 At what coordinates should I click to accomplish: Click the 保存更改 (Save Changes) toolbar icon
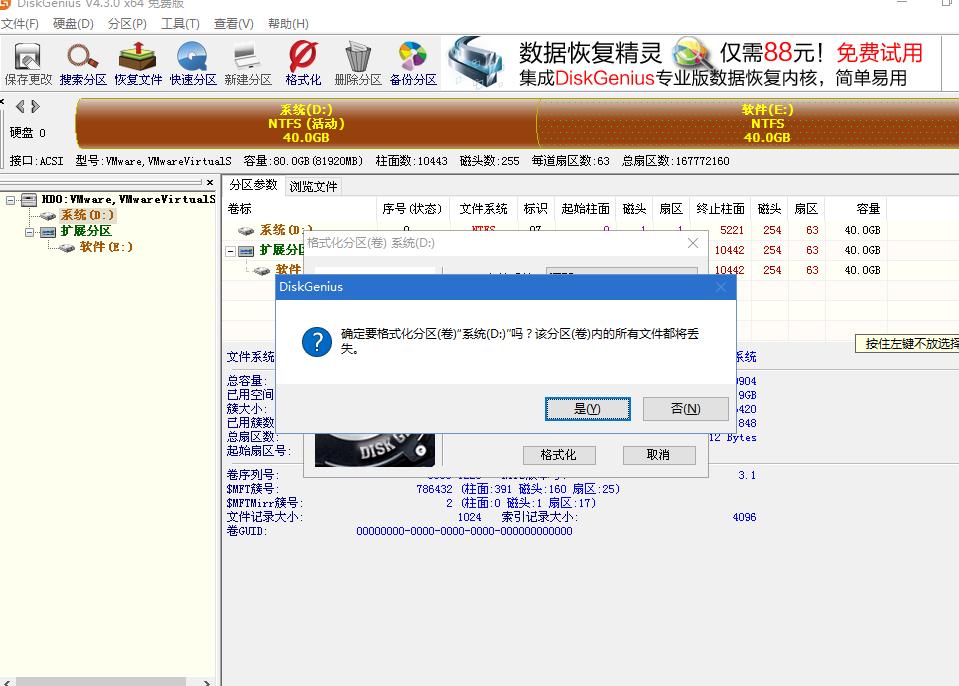tap(27, 62)
